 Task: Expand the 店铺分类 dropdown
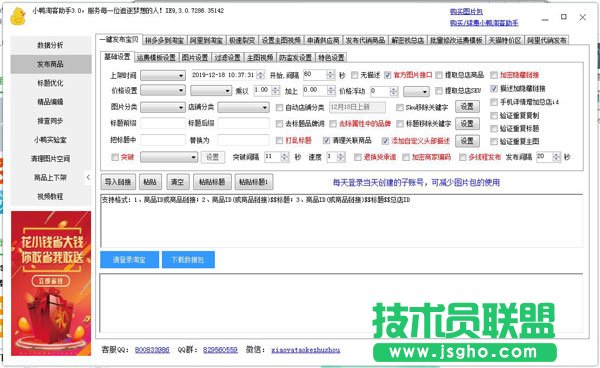click(x=243, y=107)
